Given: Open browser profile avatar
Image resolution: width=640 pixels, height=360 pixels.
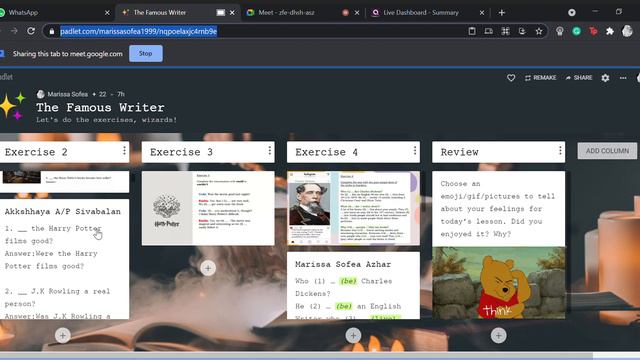Looking at the screenshot, I should pyautogui.click(x=627, y=31).
